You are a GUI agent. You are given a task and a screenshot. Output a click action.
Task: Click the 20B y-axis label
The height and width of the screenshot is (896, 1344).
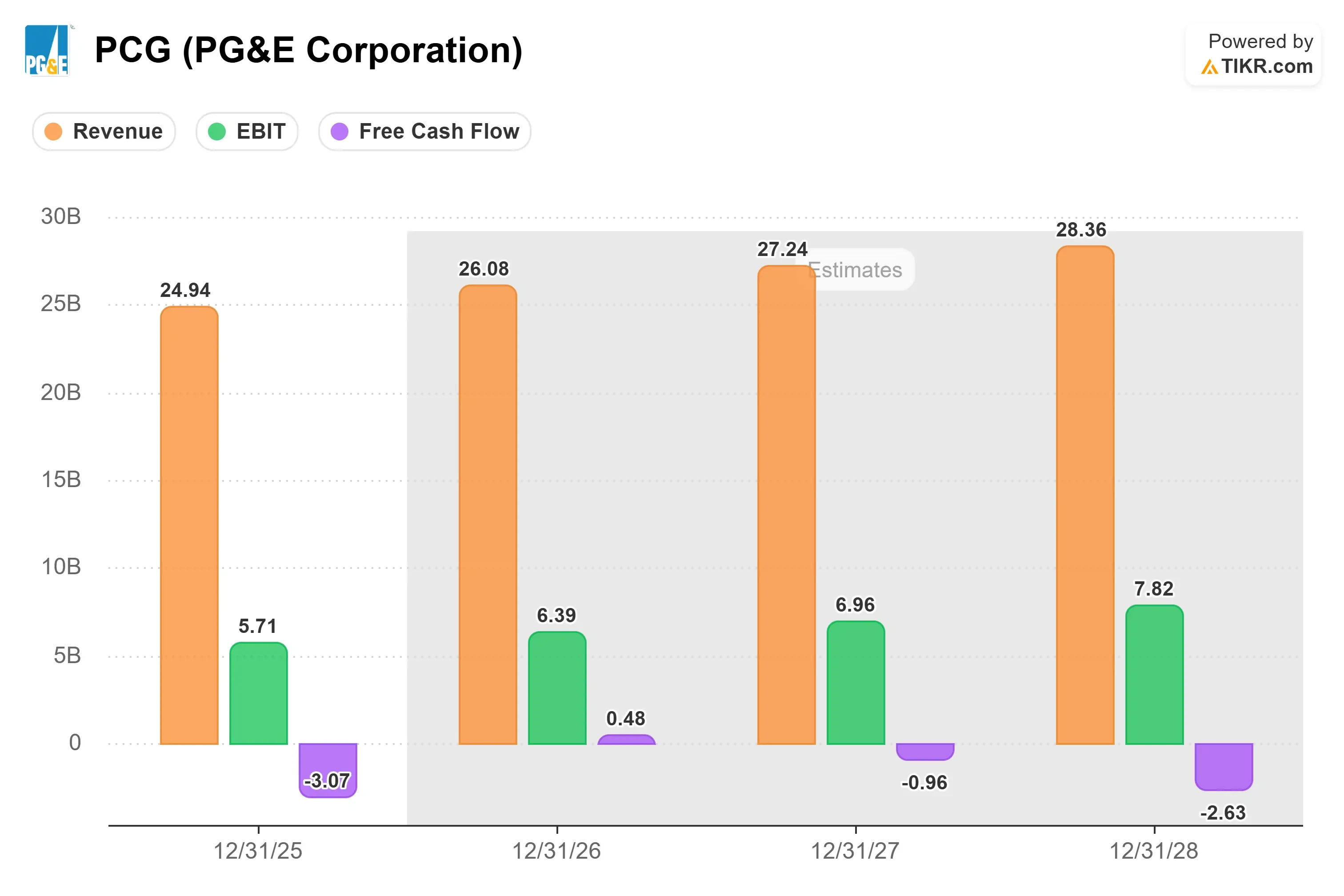(61, 392)
